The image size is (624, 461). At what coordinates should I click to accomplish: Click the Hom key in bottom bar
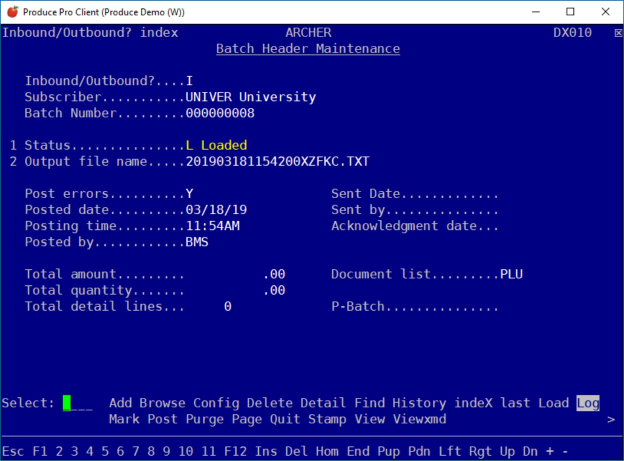pyautogui.click(x=327, y=451)
